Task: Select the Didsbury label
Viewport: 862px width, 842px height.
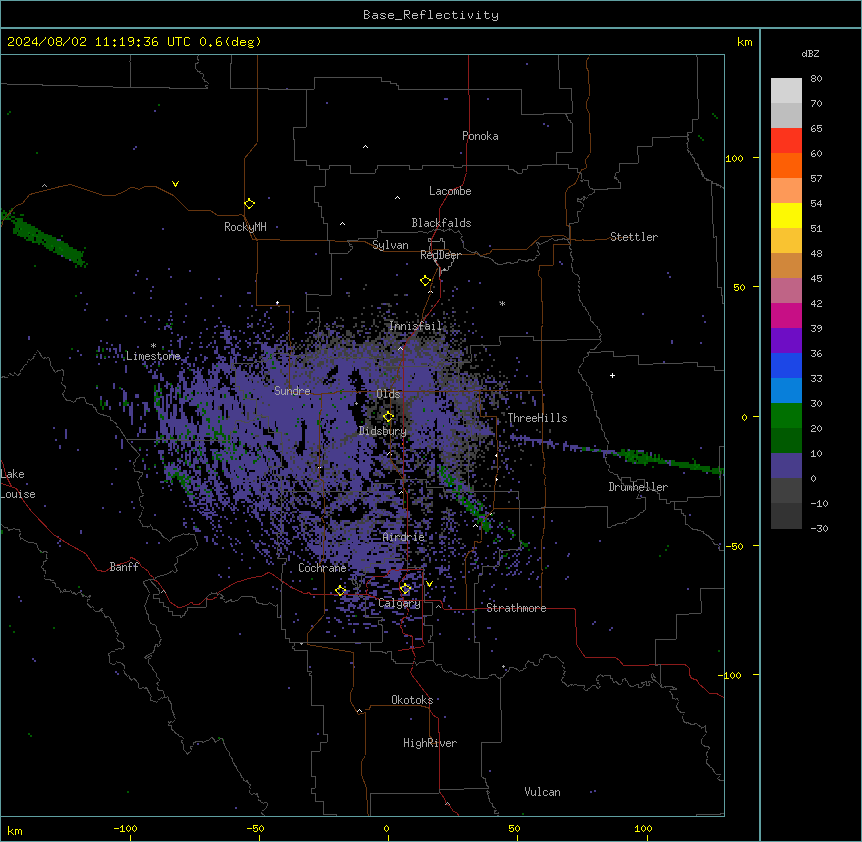Action: 383,431
